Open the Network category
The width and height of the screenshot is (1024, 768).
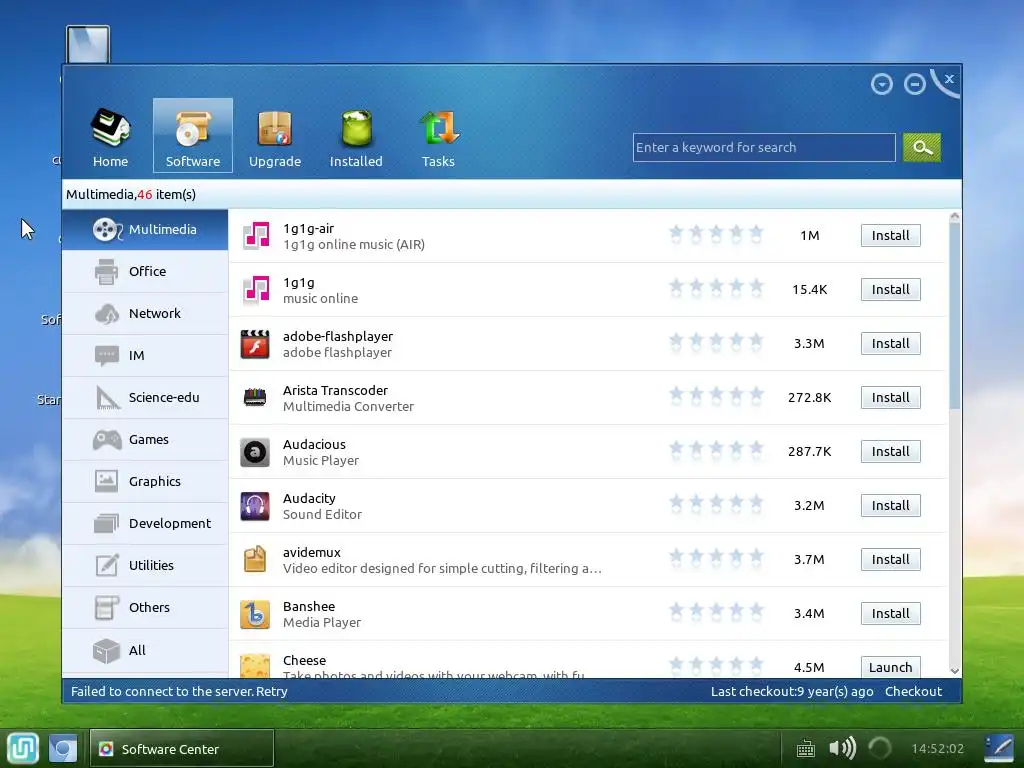145,313
